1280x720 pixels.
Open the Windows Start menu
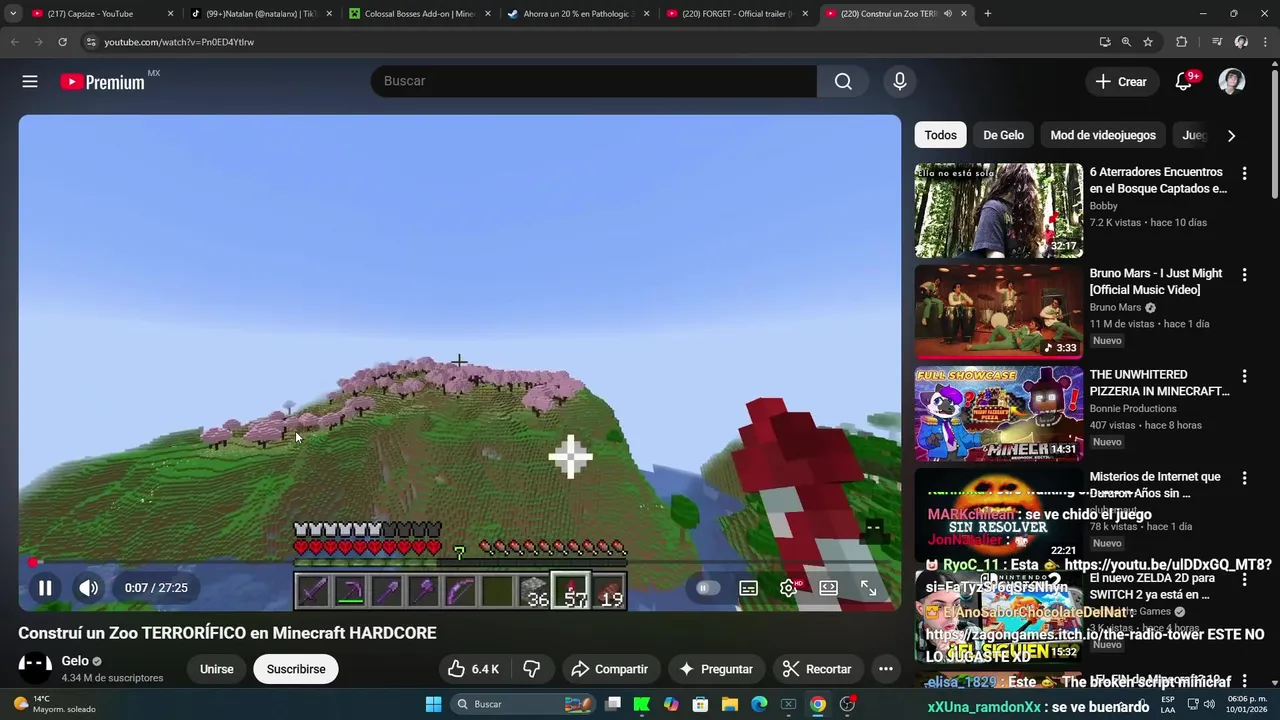coord(433,704)
